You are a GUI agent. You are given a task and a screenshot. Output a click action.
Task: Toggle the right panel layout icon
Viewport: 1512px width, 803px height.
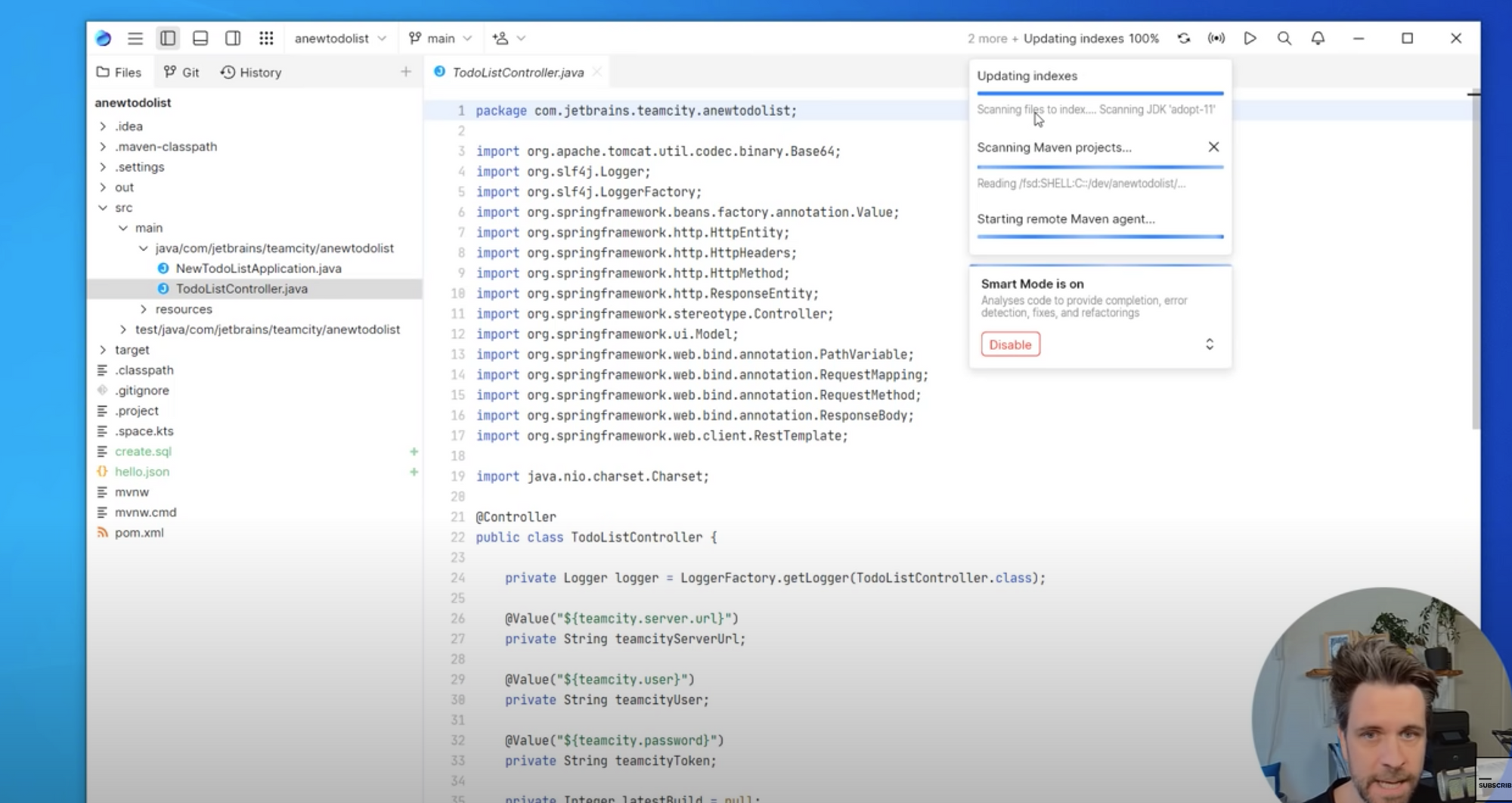click(x=233, y=38)
